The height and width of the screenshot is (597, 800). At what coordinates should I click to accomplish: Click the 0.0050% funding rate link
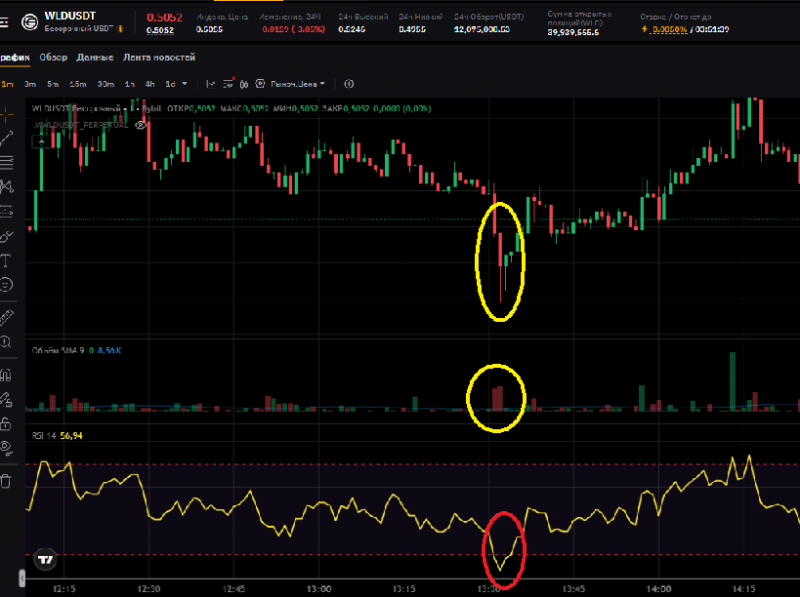670,30
